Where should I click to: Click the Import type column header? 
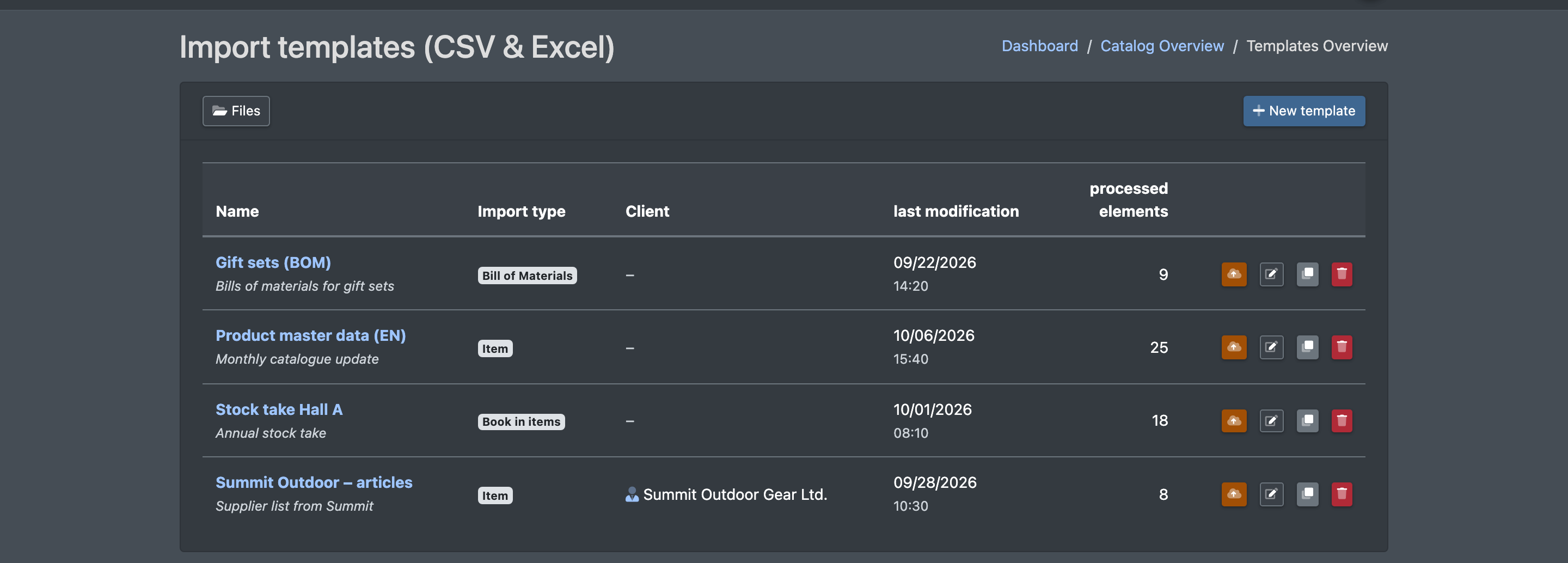click(x=521, y=211)
